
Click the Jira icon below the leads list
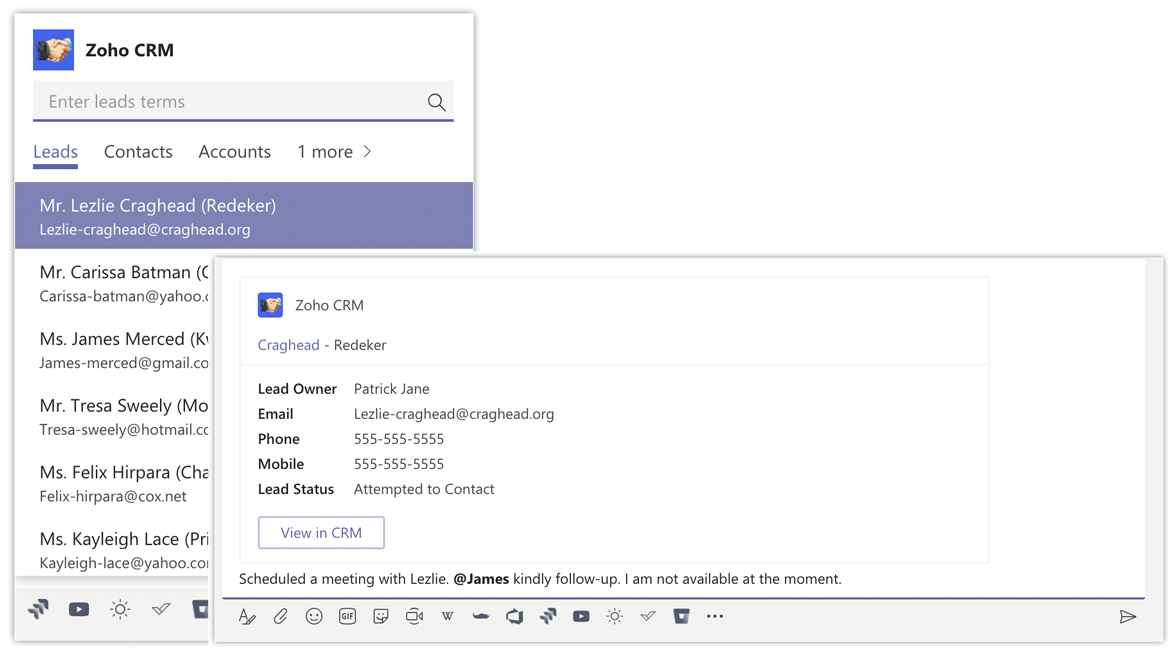39,610
